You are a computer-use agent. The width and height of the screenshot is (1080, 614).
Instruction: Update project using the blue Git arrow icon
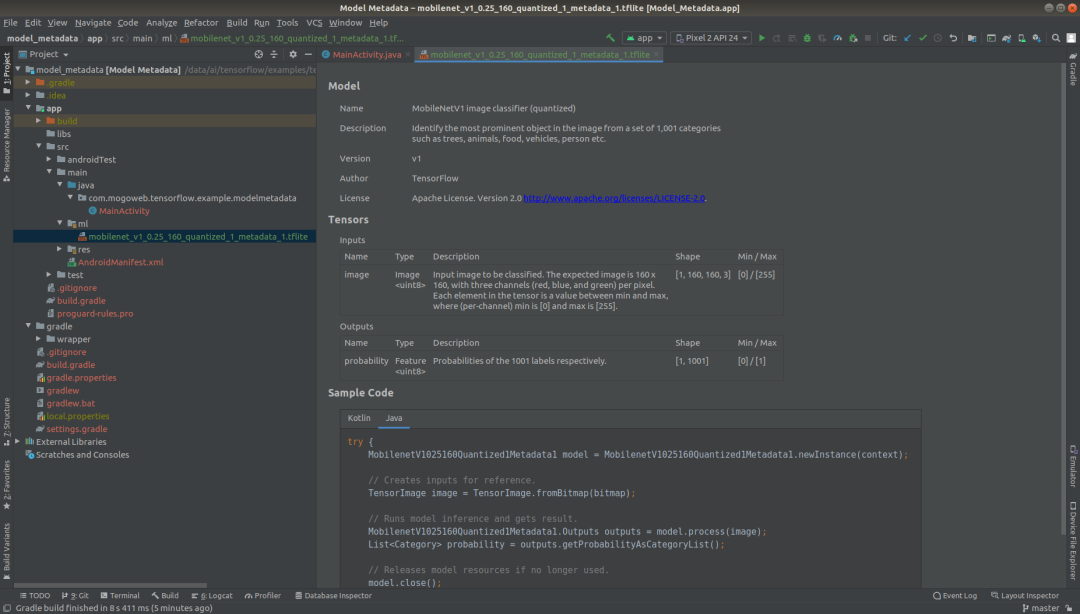coord(908,38)
